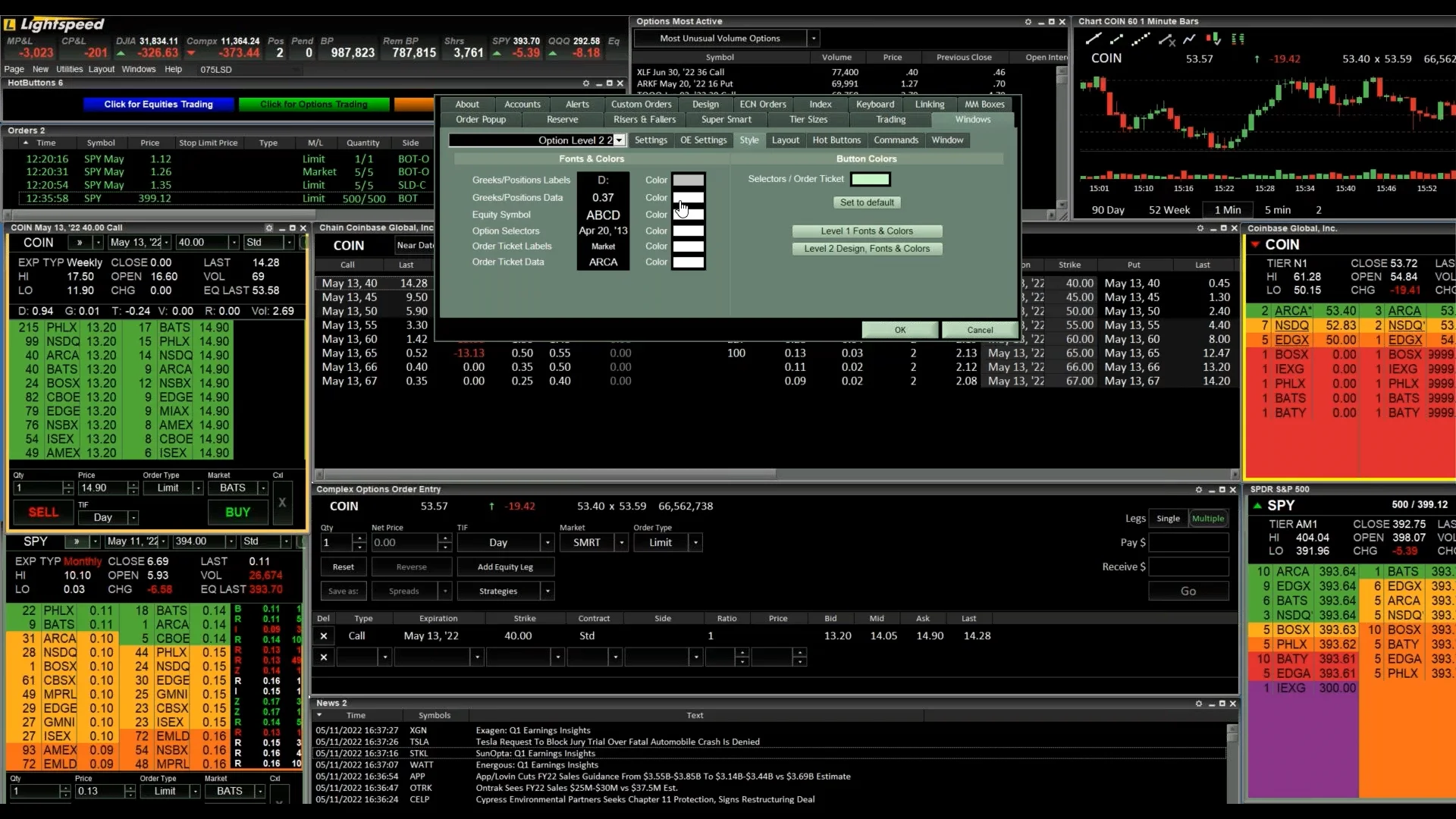1456x819 pixels.
Task: Open the Layout tab in settings dialog
Action: pos(785,140)
